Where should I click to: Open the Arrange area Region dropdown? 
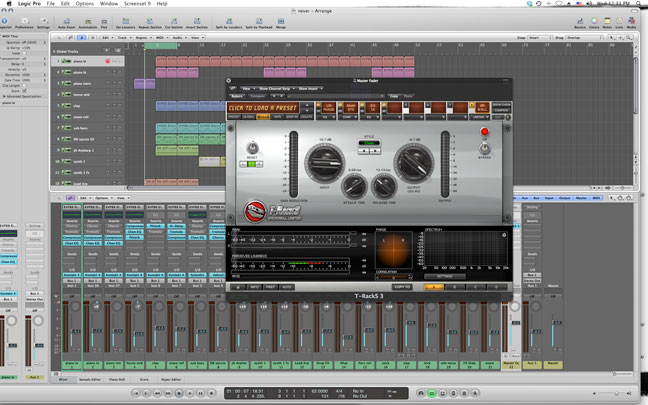(143, 38)
